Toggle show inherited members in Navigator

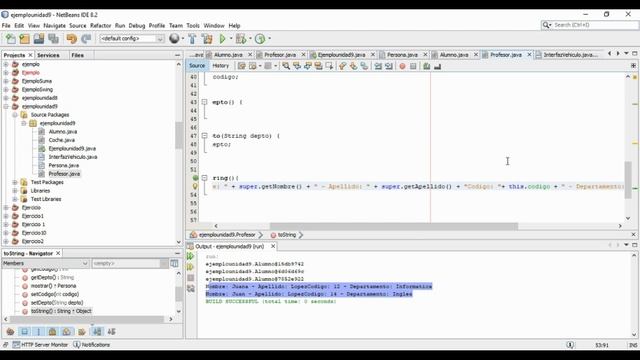click(10, 331)
